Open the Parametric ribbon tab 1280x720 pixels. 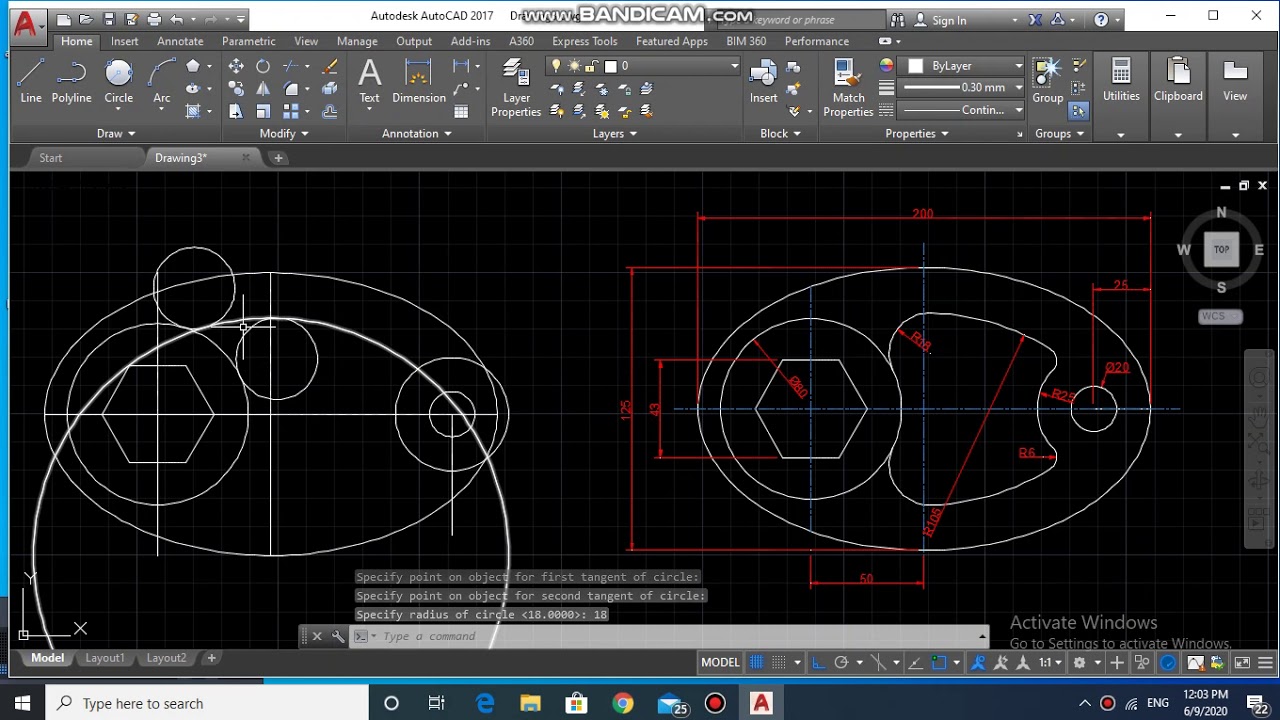point(249,41)
